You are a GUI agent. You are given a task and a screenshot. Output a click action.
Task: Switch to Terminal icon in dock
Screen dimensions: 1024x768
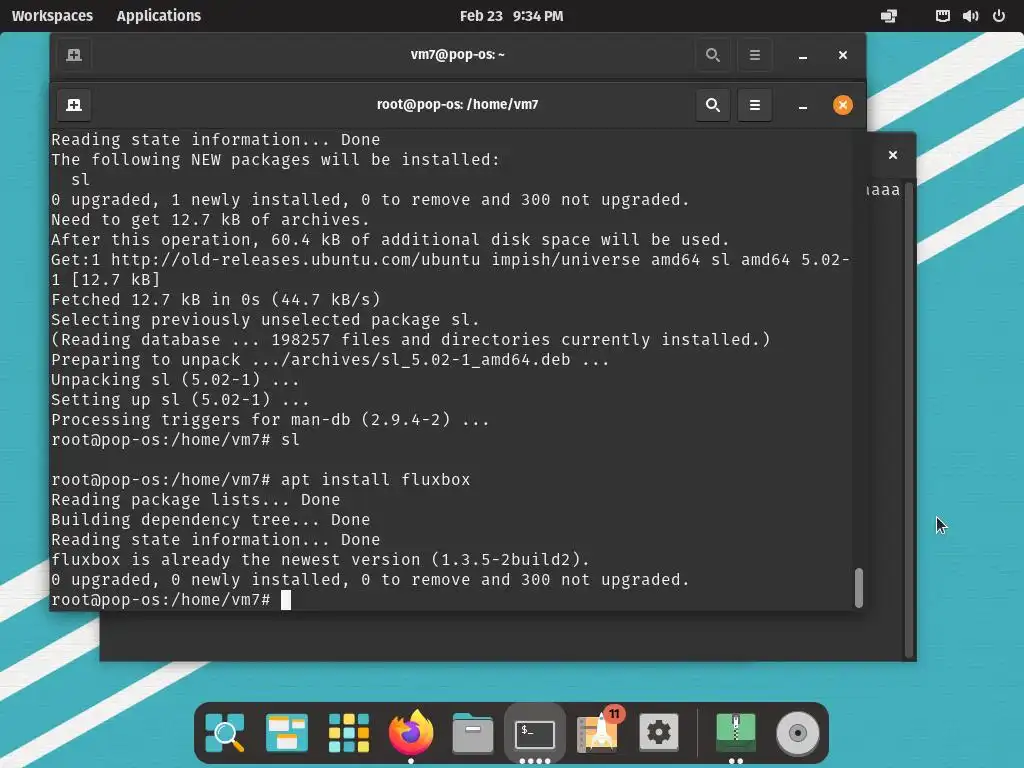click(x=535, y=733)
